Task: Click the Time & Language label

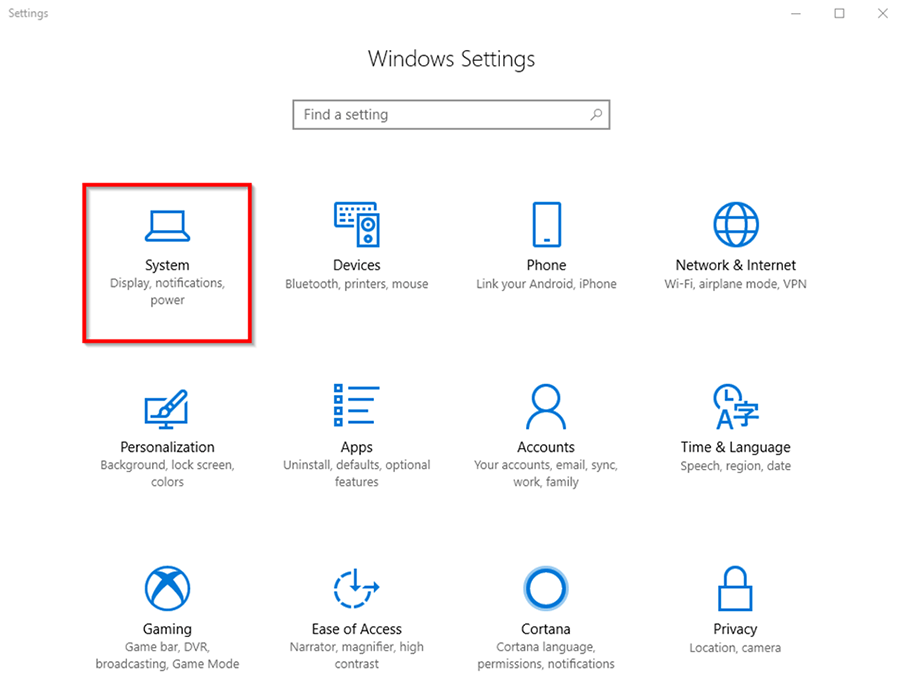Action: click(735, 448)
